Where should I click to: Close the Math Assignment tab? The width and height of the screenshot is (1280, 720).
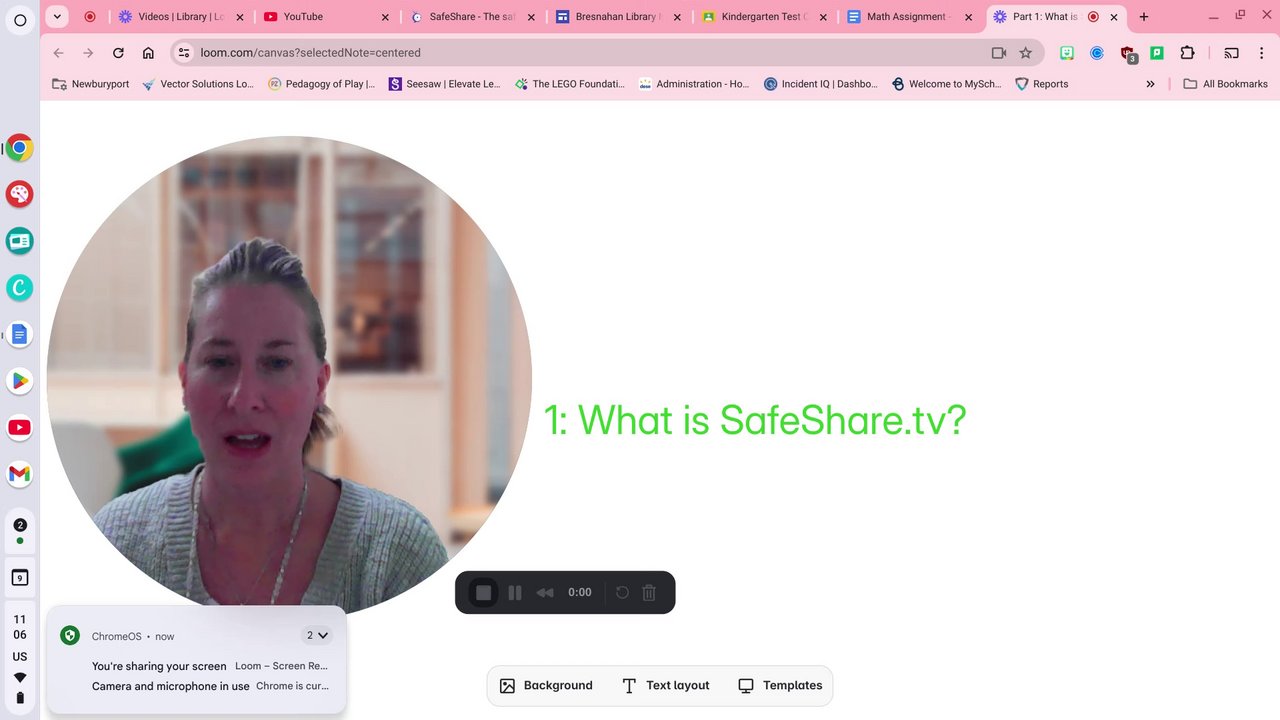[968, 17]
